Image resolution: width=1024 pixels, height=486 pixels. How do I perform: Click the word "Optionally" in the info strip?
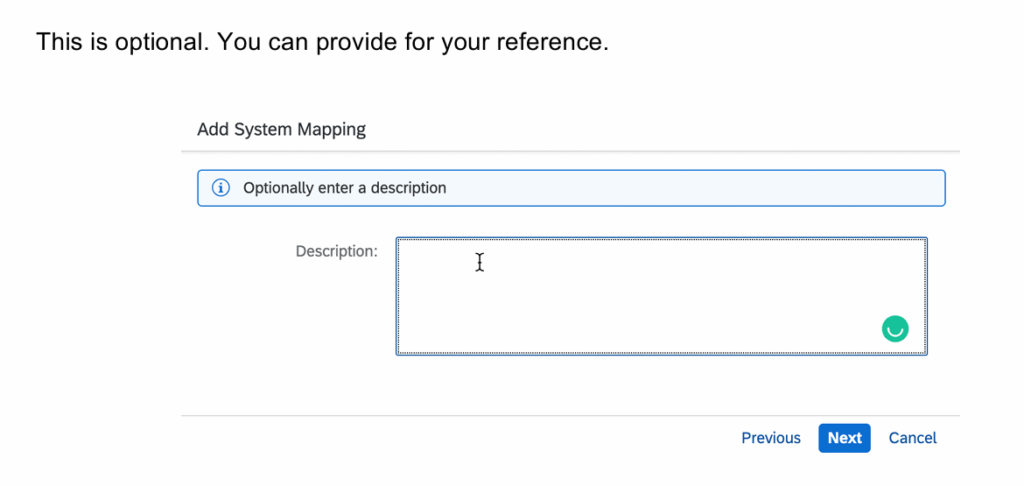[x=276, y=188]
